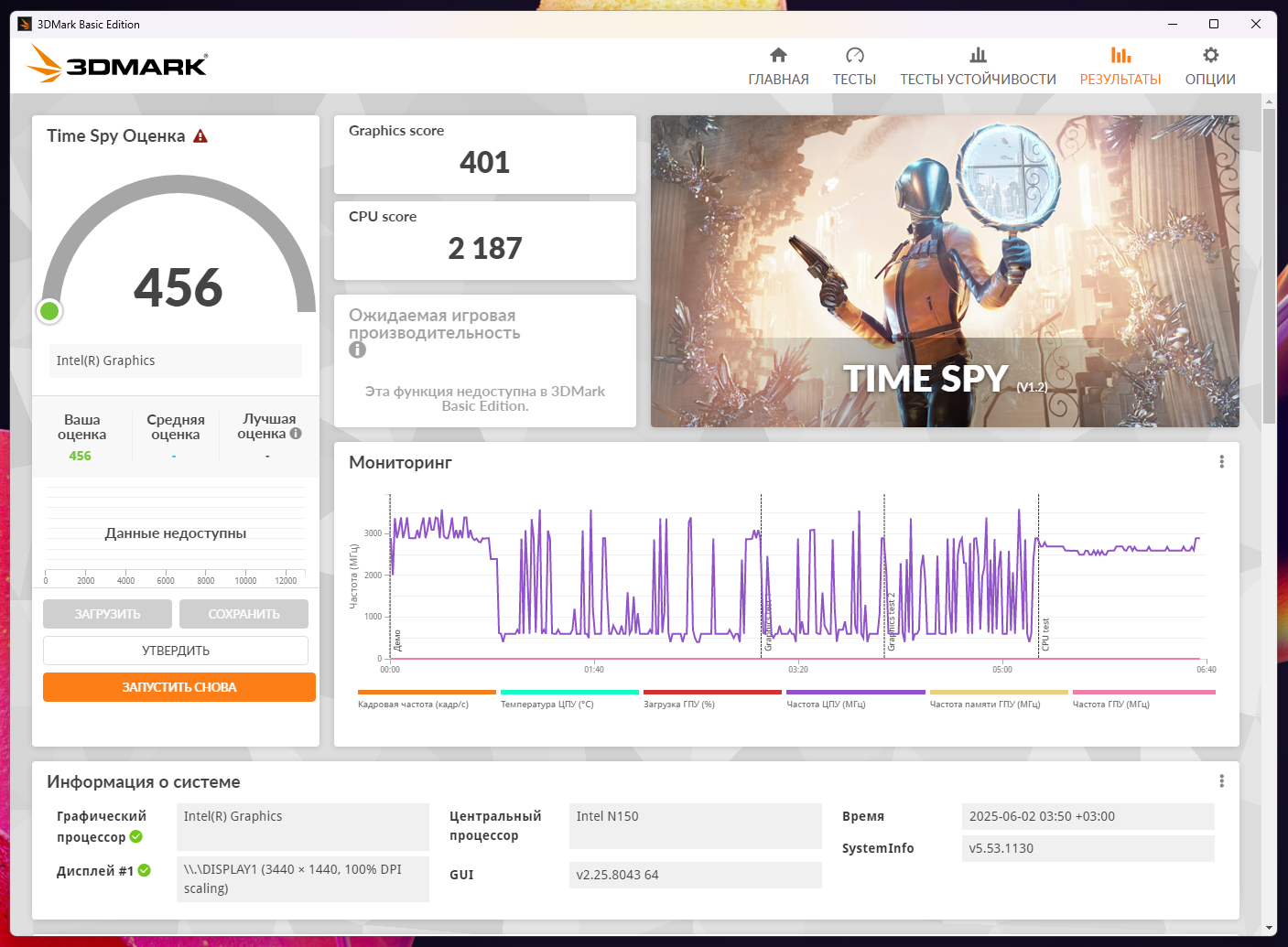
Task: Click the red warning icon next to Time Spy Оценка
Action: 200,136
